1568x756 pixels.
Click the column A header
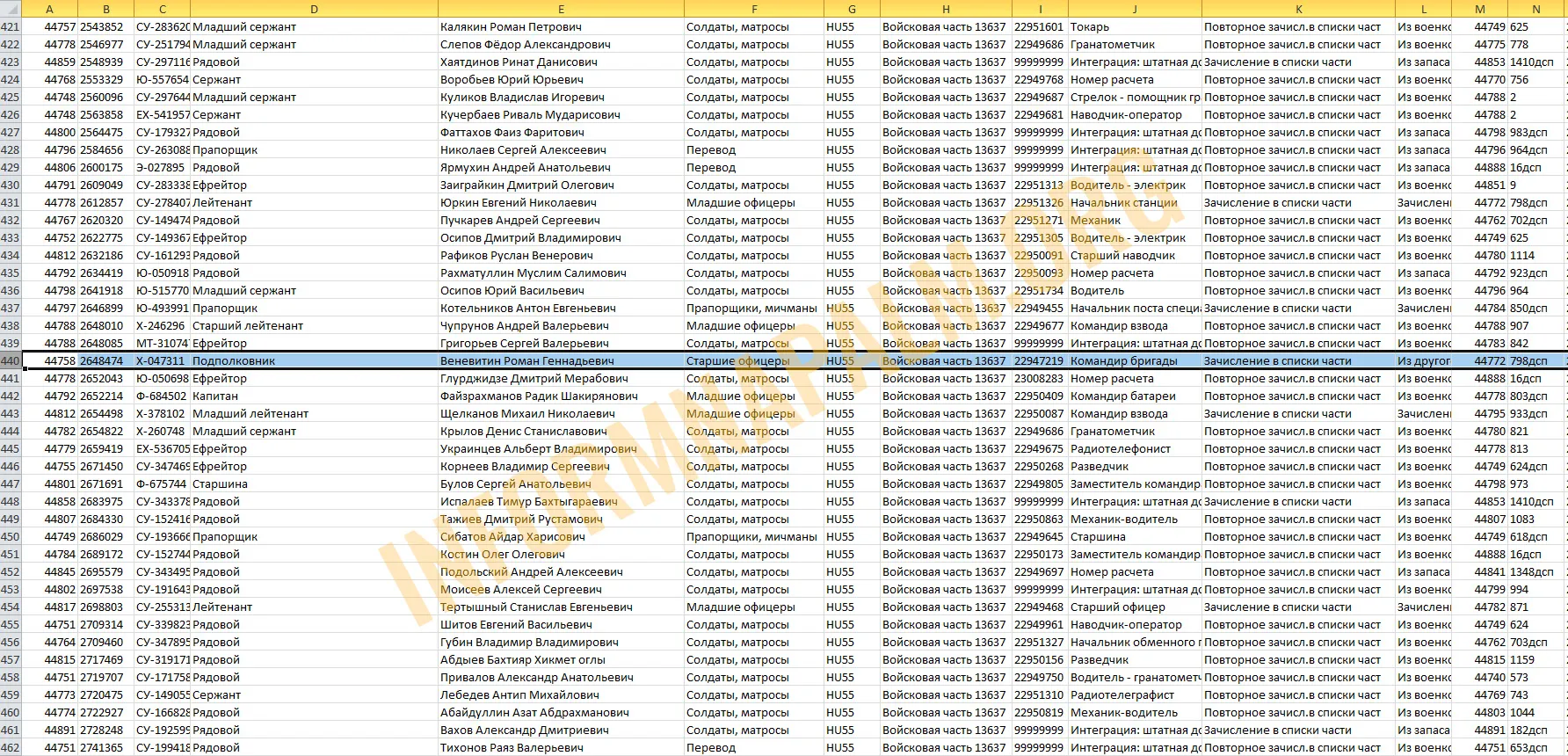pos(49,9)
